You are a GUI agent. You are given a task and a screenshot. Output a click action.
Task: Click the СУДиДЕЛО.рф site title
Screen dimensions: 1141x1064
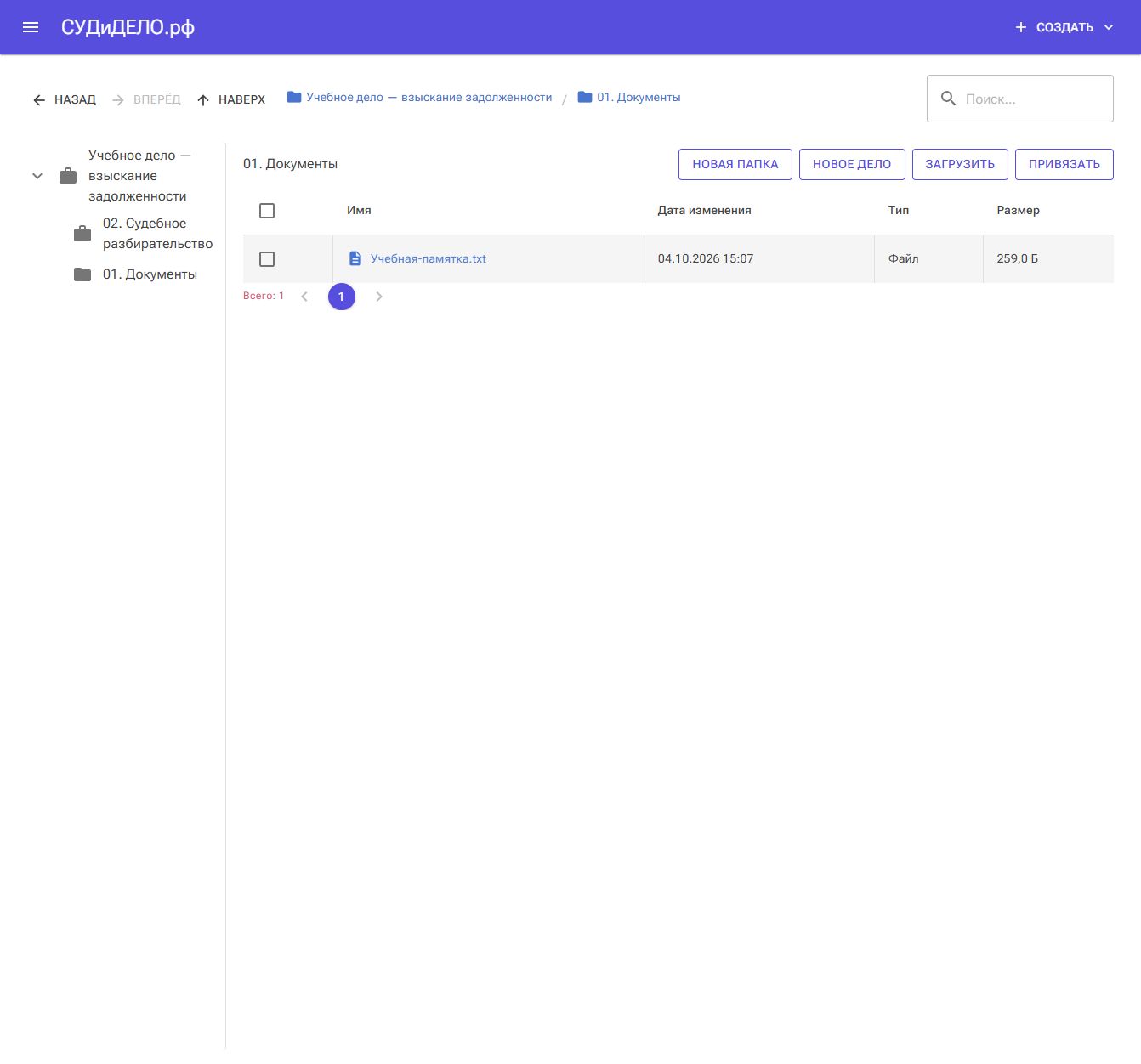(128, 27)
